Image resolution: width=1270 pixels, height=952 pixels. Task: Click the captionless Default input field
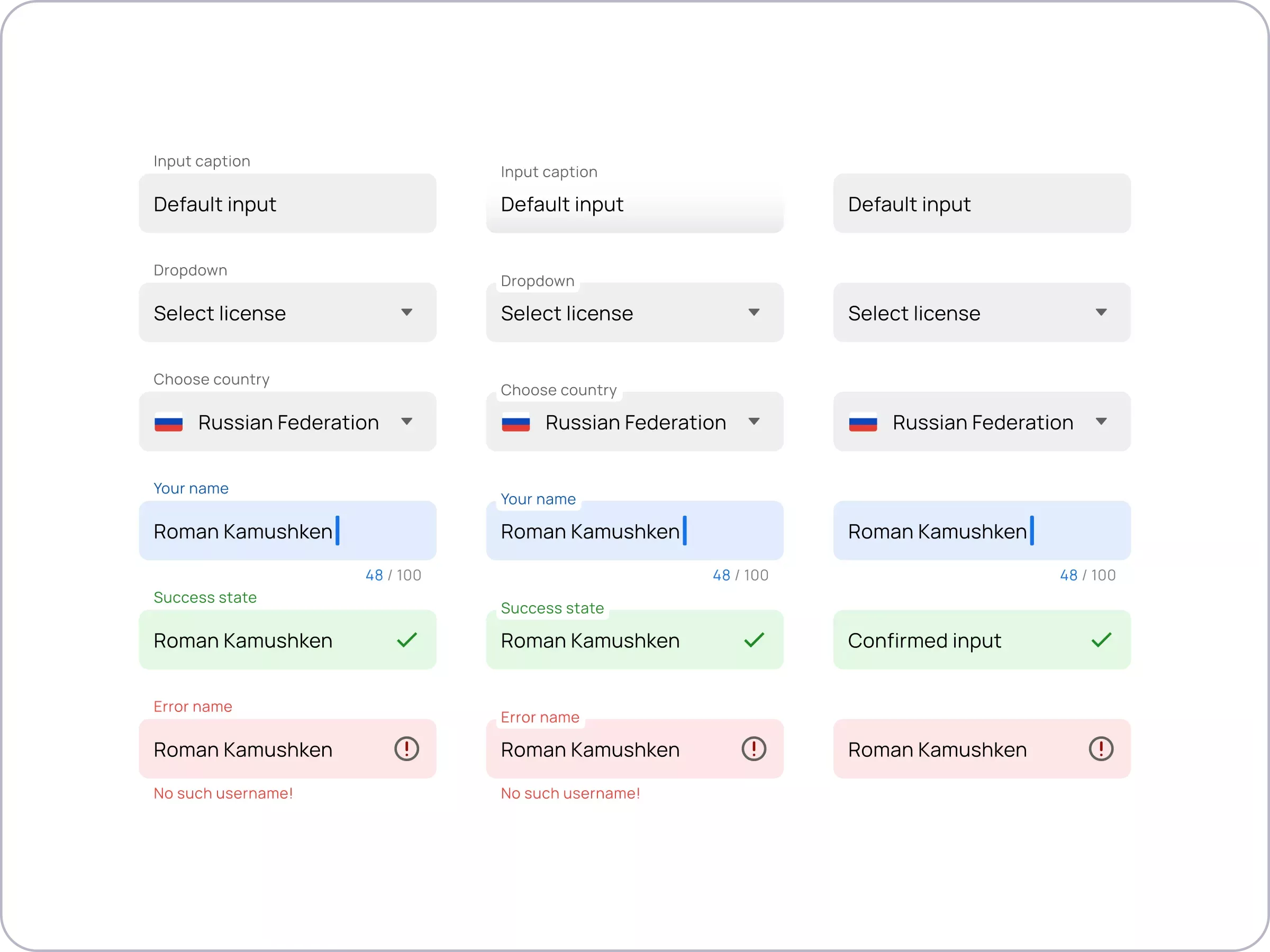(x=982, y=204)
